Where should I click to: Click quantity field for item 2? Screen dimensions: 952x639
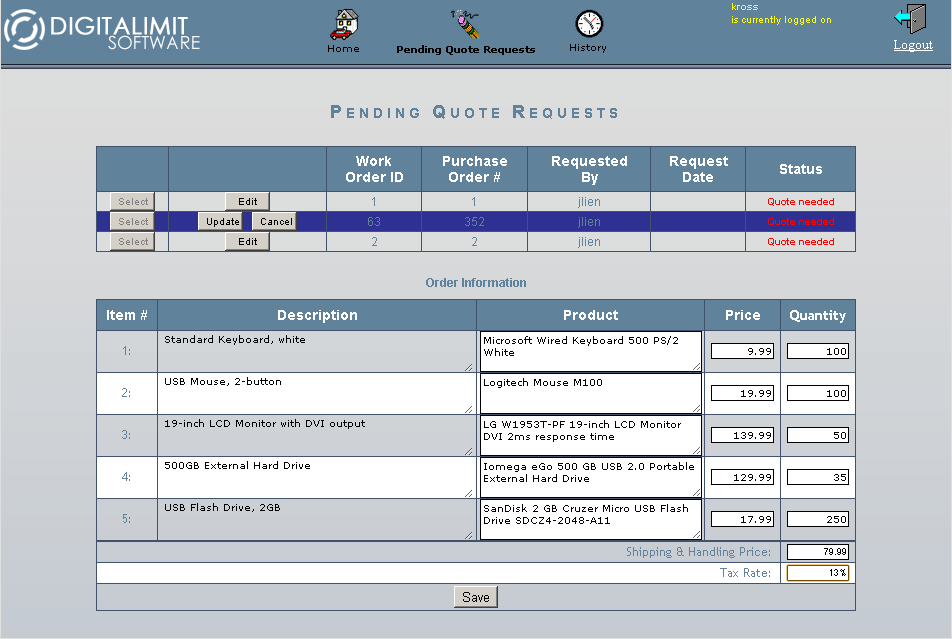click(x=818, y=393)
